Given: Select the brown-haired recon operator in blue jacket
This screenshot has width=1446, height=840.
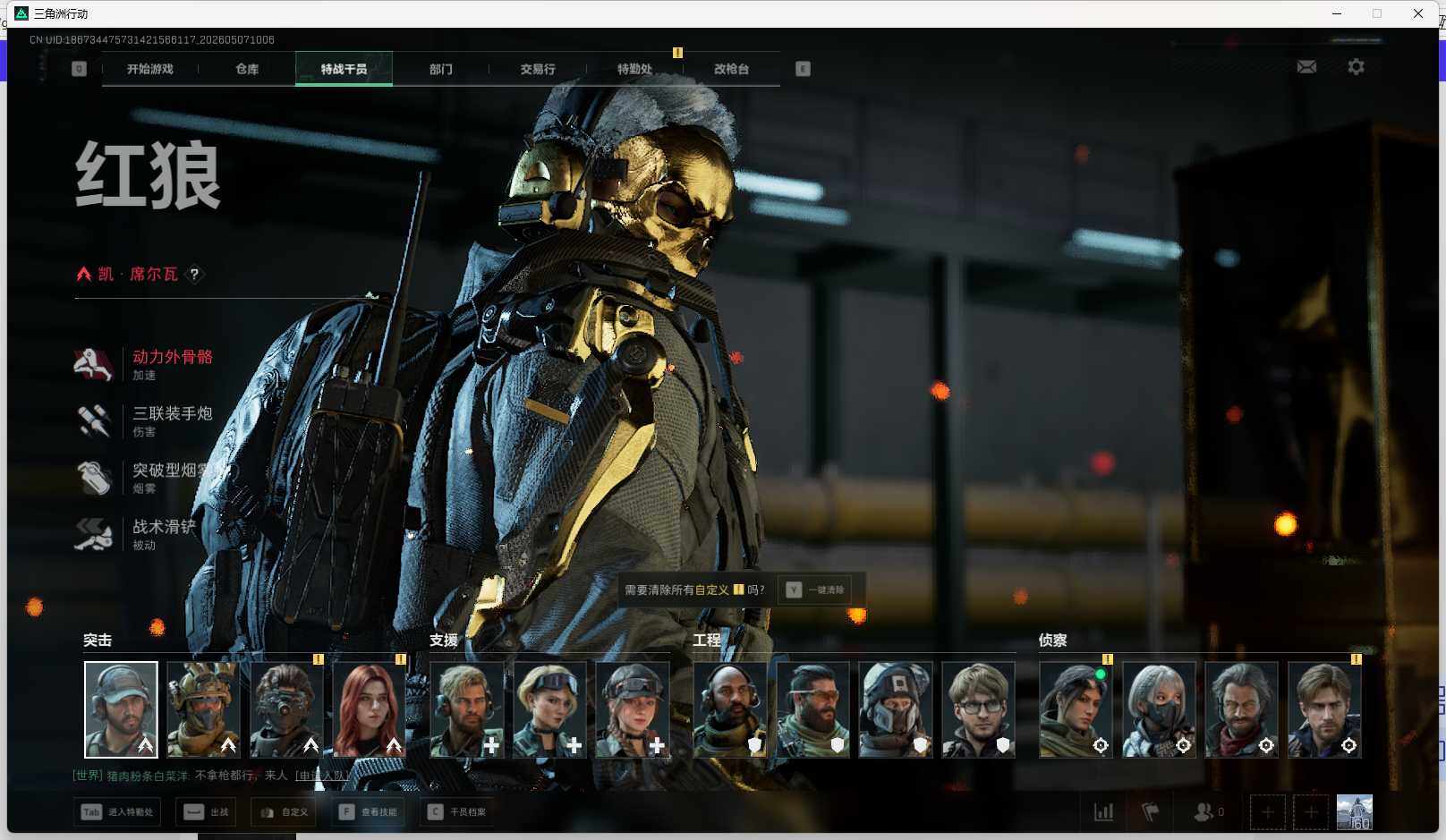Looking at the screenshot, I should click(x=1324, y=709).
